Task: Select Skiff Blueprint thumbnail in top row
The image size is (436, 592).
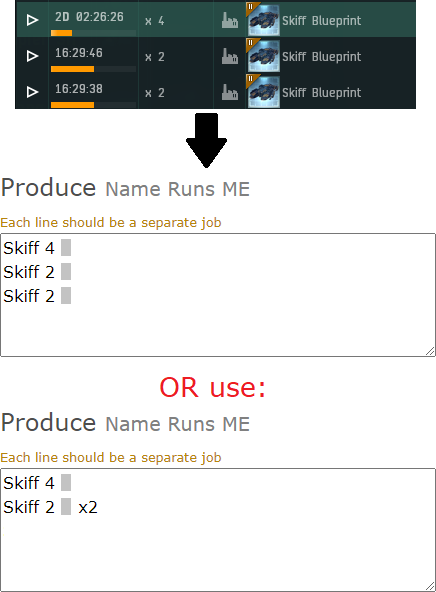Action: [263, 19]
